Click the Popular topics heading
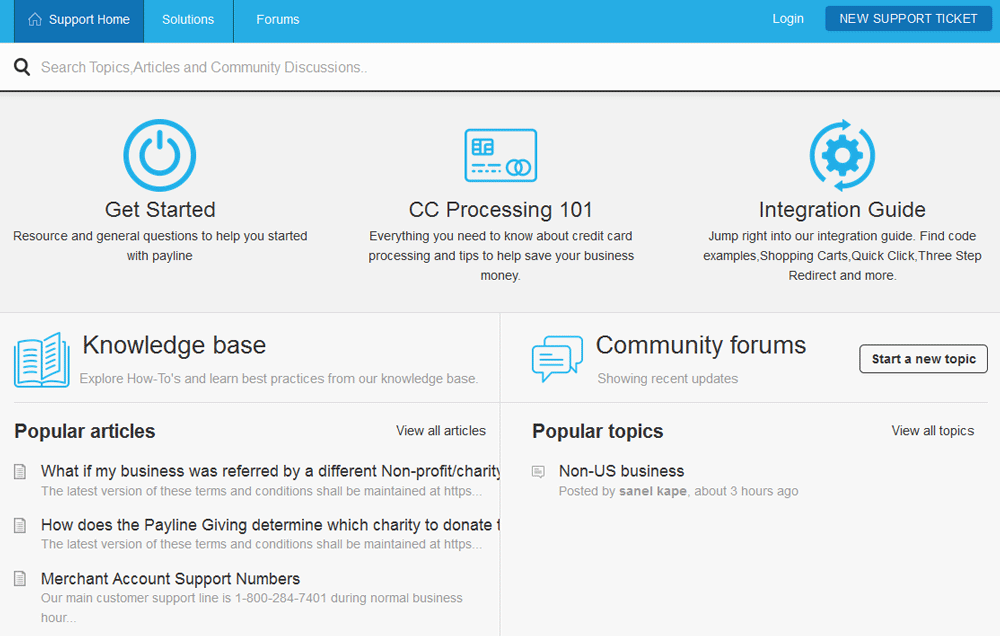Viewport: 1000px width, 636px height. (598, 431)
